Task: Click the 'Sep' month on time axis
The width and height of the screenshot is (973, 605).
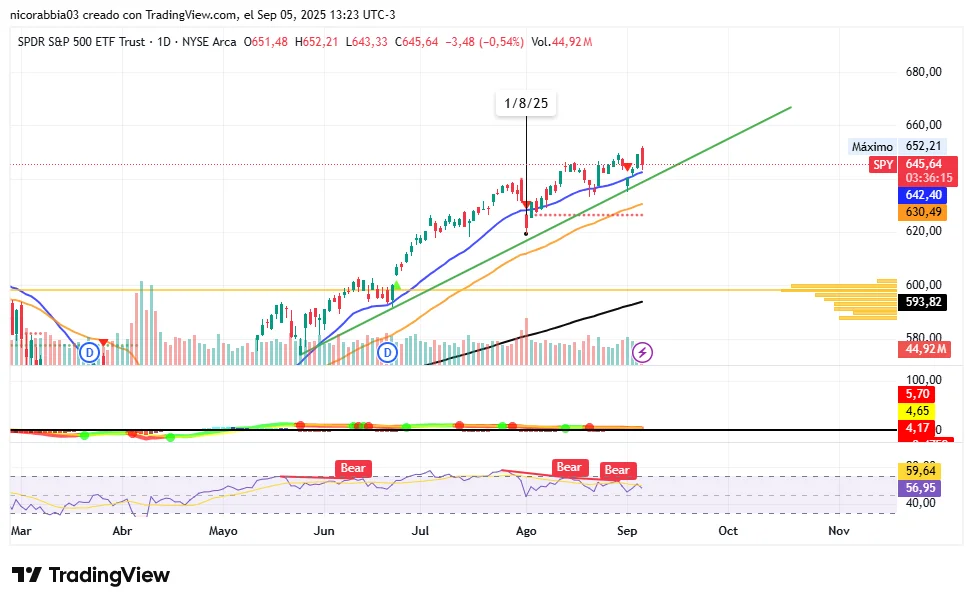Action: 625,530
